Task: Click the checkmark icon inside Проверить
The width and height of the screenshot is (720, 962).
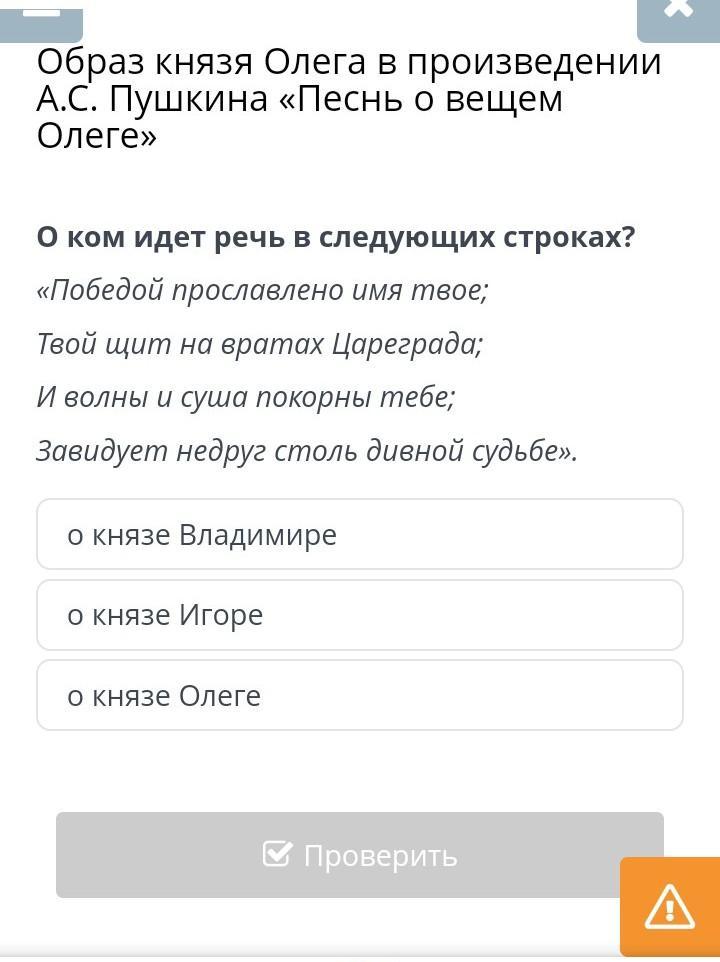Action: tap(277, 854)
